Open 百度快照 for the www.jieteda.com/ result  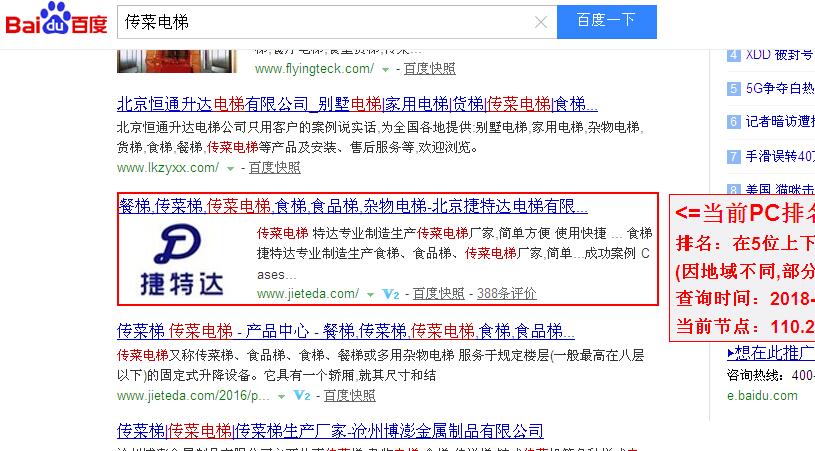438,294
